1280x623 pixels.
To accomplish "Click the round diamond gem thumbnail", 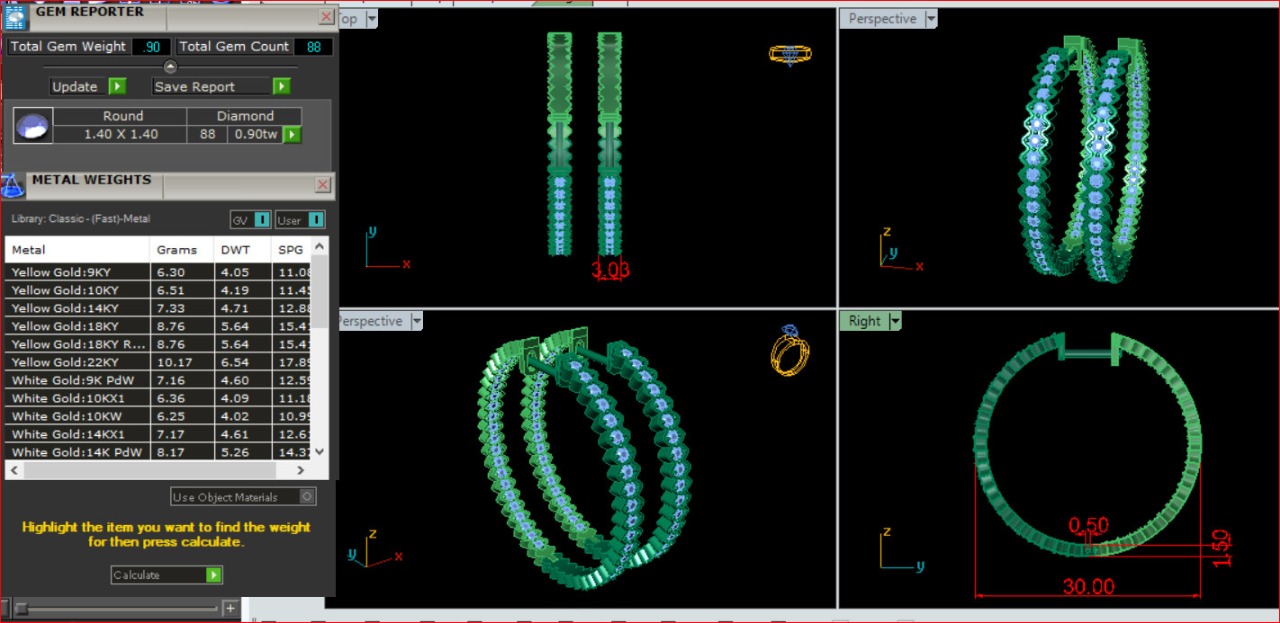I will (32, 126).
